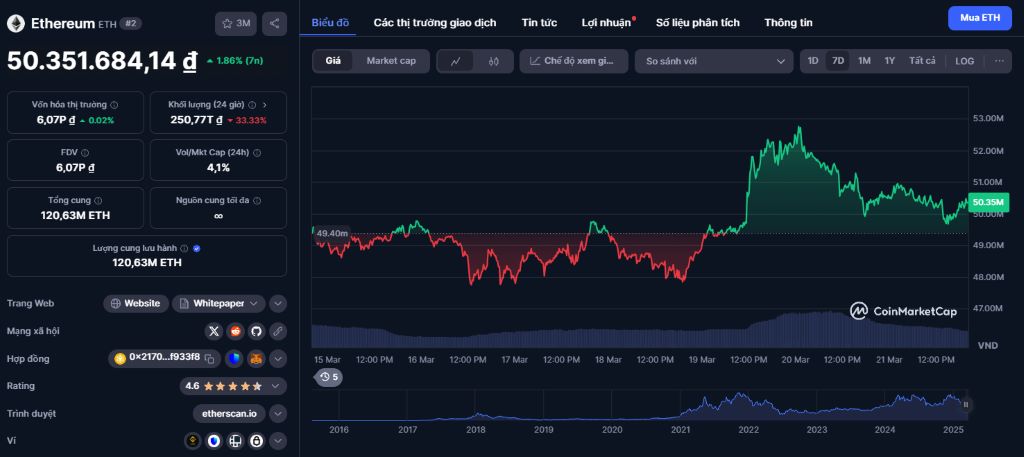Open the chart history clock badge showing 5
Image resolution: width=1024 pixels, height=457 pixels.
(329, 377)
